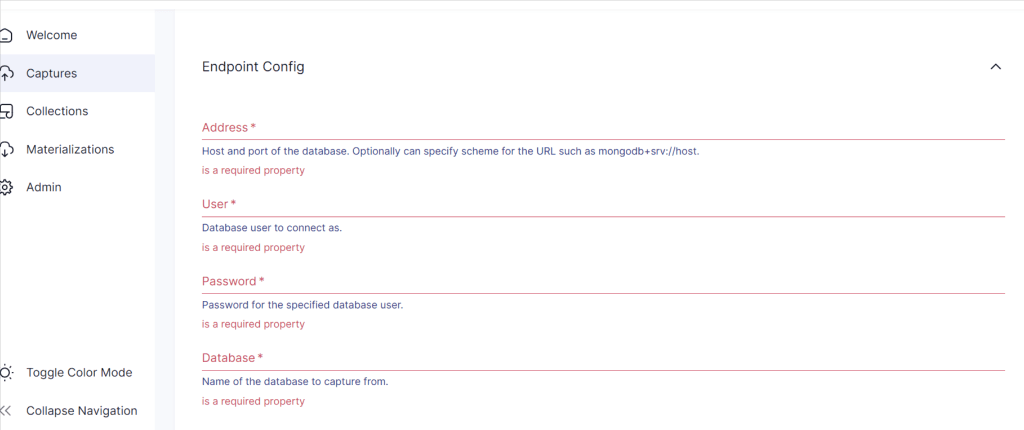
Task: Collapse Navigation sidebar label
Action: tap(82, 410)
